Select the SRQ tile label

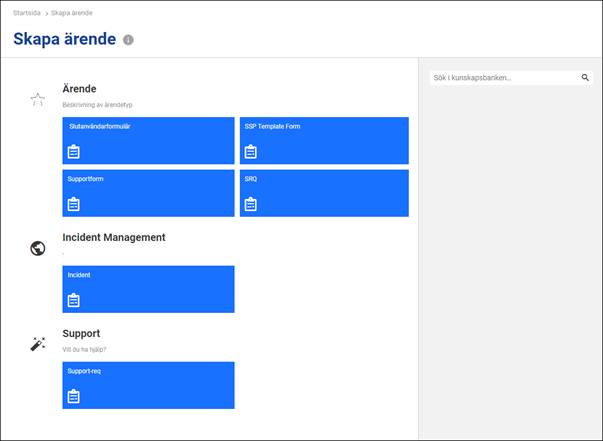250,179
